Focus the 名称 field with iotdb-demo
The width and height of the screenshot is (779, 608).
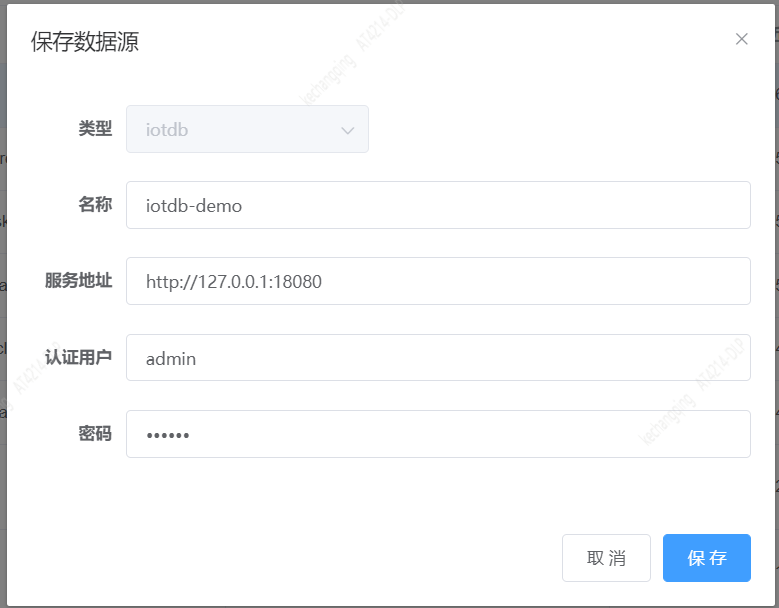(x=438, y=205)
